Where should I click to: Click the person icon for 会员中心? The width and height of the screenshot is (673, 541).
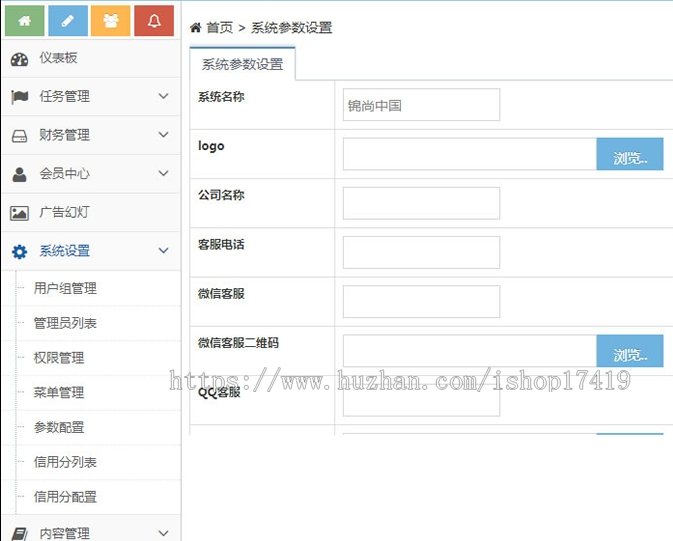click(19, 174)
